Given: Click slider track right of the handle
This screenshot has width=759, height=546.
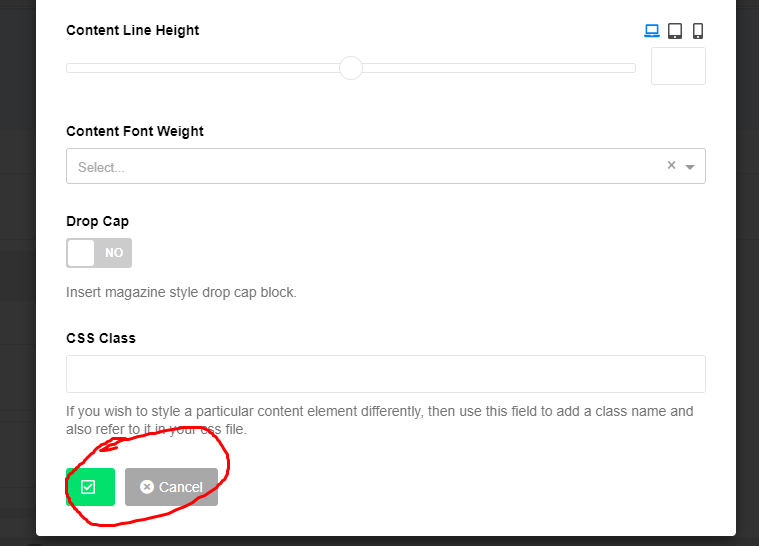Looking at the screenshot, I should click(x=499, y=68).
